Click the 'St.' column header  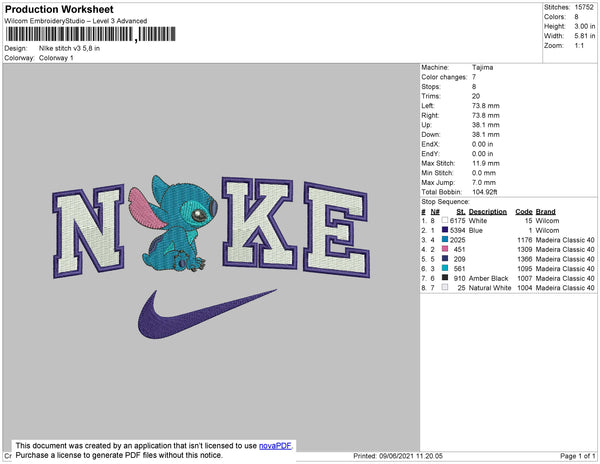(x=461, y=212)
